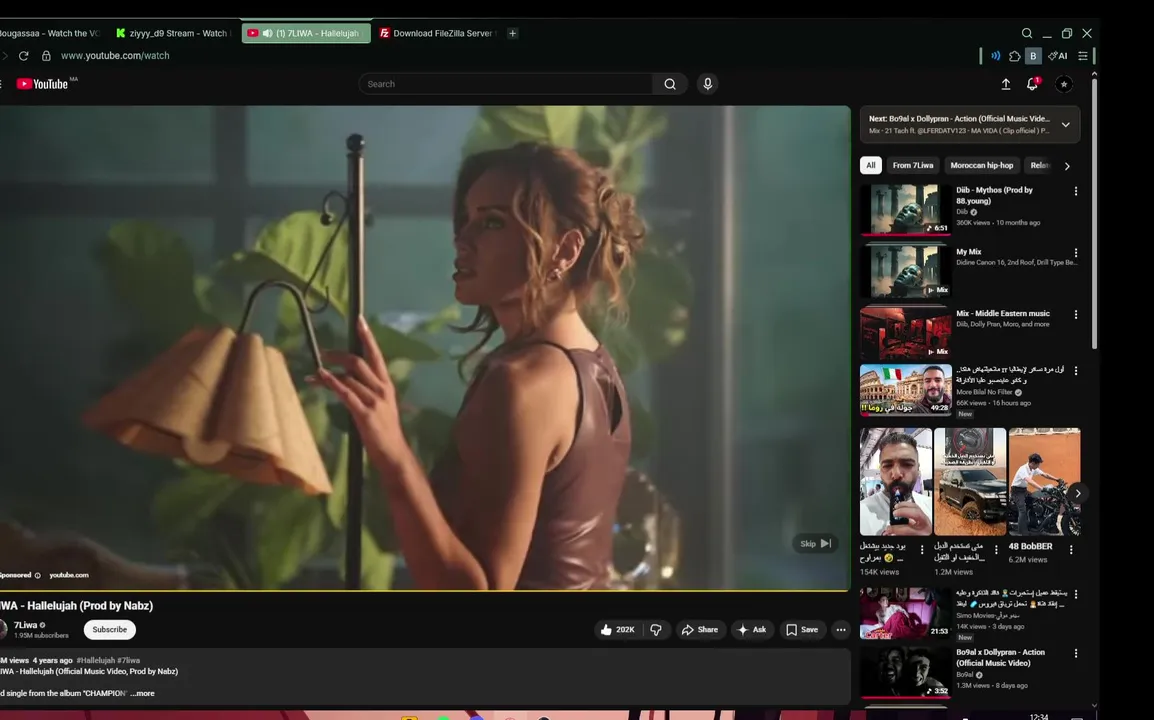Open the My Mix playlist thumbnail

(x=905, y=271)
